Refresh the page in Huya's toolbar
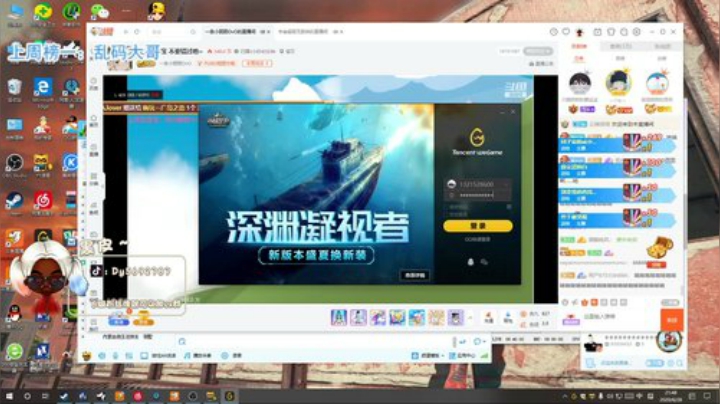 pos(137,32)
